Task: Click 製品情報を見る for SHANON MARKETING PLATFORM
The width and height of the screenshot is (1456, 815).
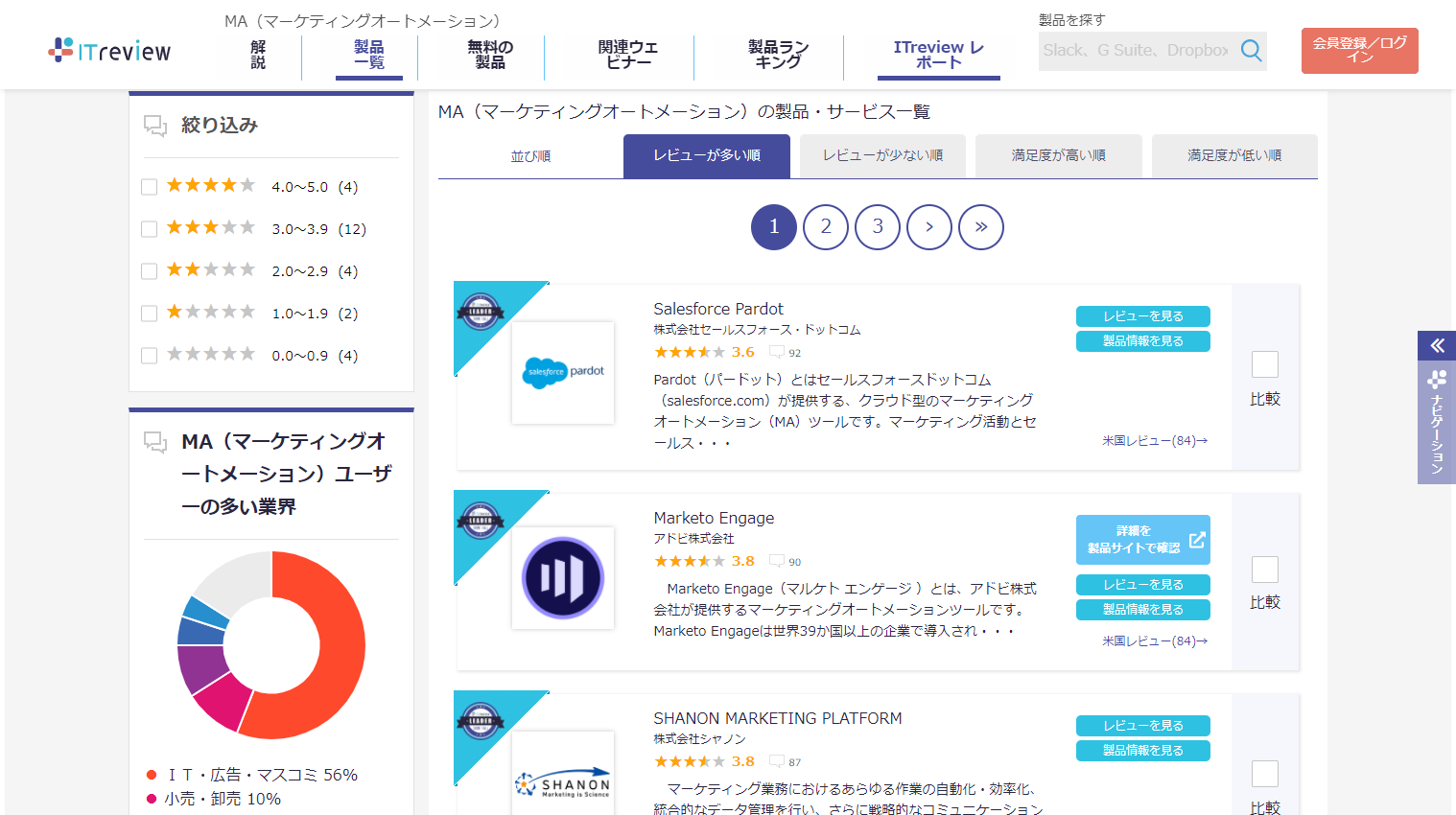Action: click(1143, 751)
